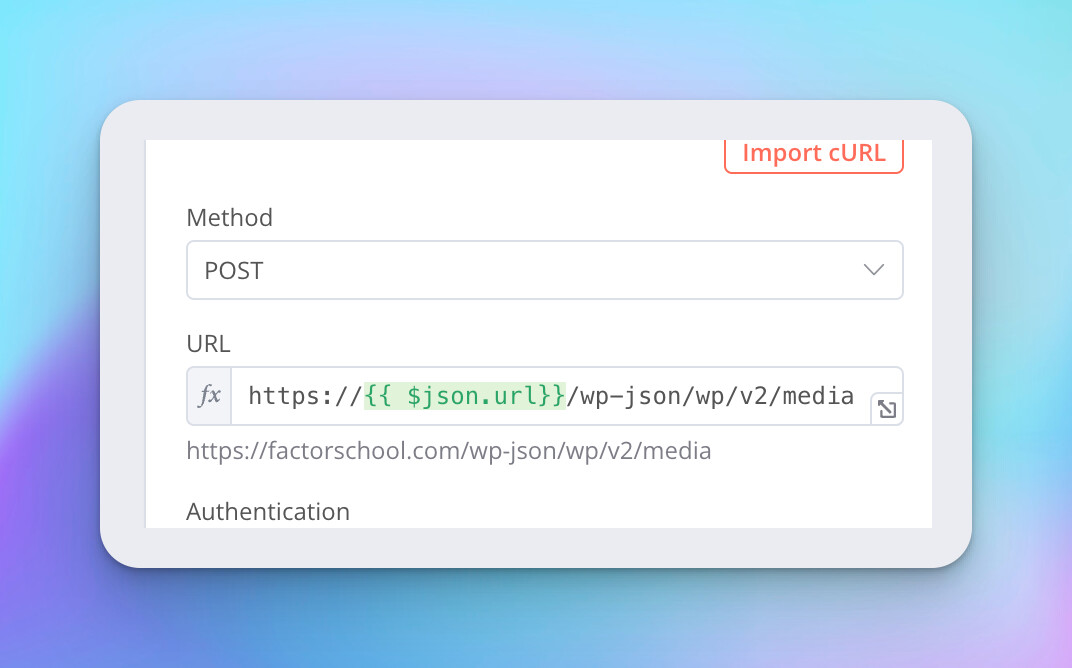Click the Method field label
This screenshot has height=668, width=1072.
229,217
